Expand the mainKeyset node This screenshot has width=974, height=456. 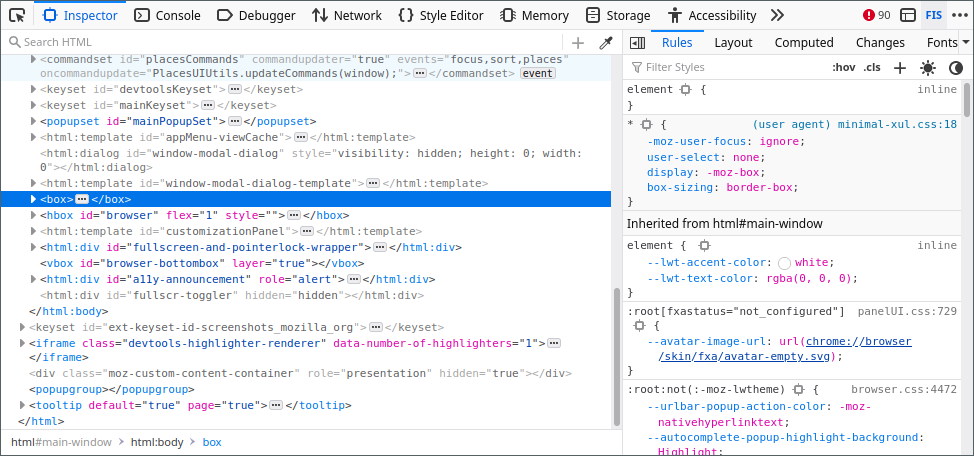coord(34,105)
